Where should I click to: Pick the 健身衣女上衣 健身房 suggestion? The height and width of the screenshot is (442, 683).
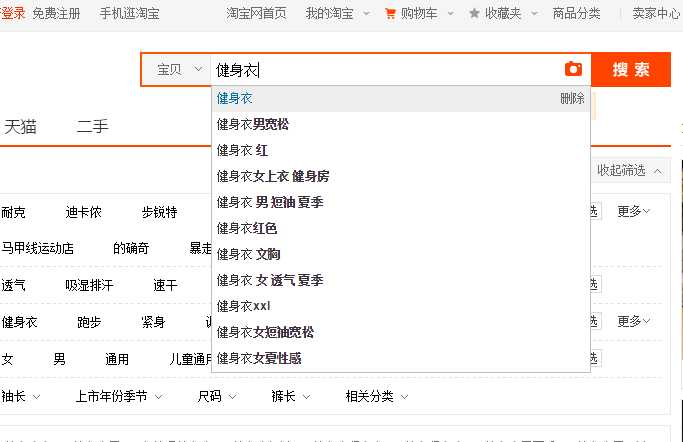point(273,177)
